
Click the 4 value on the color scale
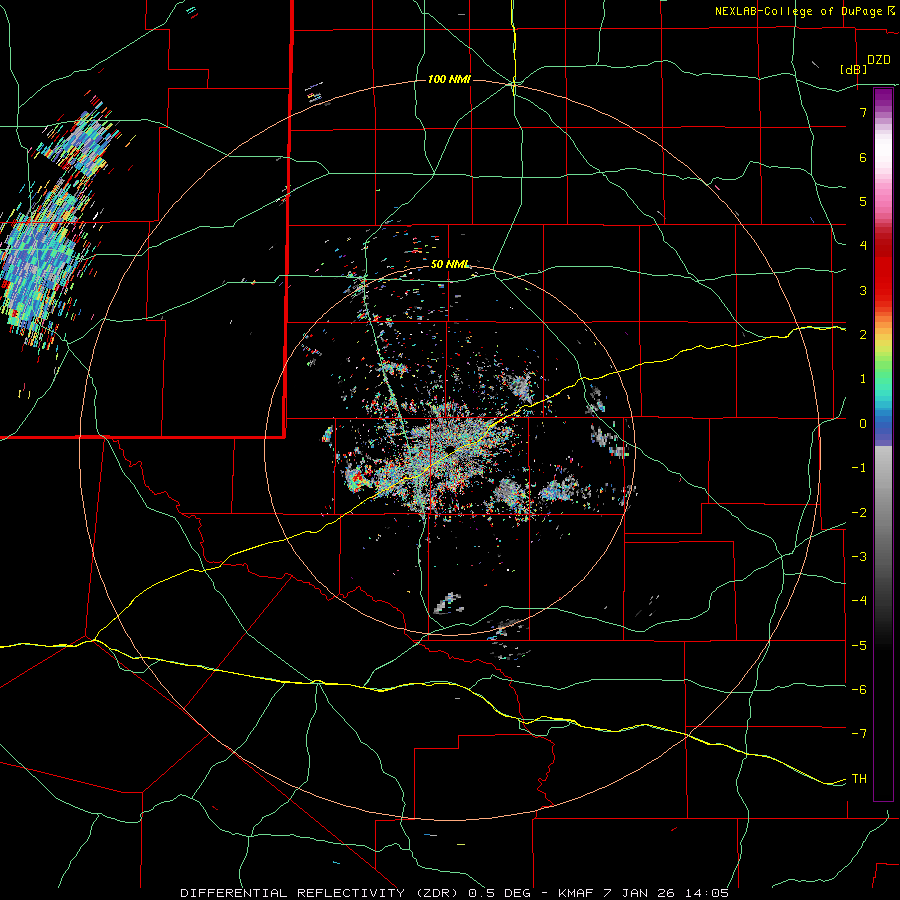coord(863,246)
